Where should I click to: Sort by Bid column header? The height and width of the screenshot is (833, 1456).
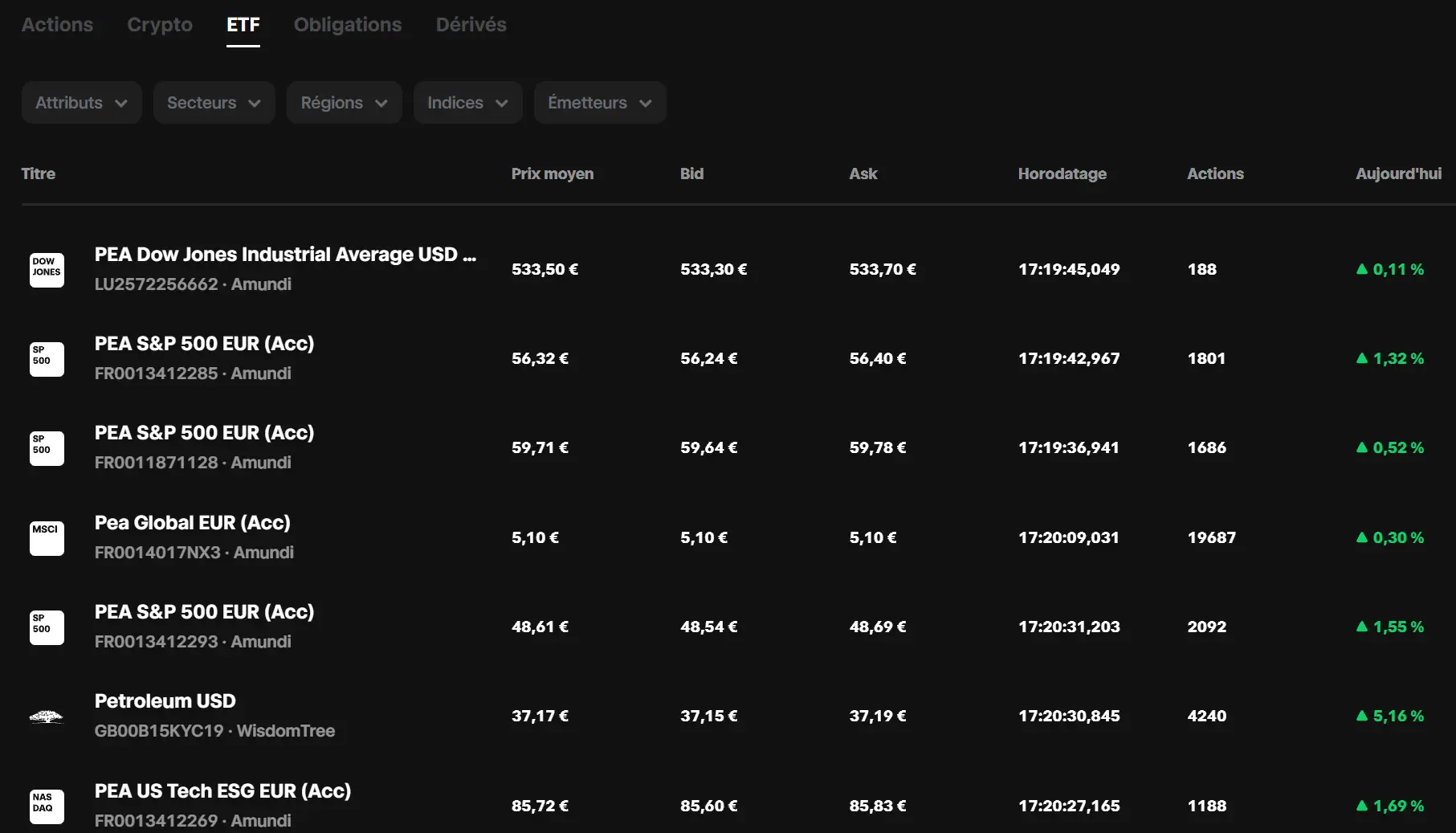pos(691,174)
